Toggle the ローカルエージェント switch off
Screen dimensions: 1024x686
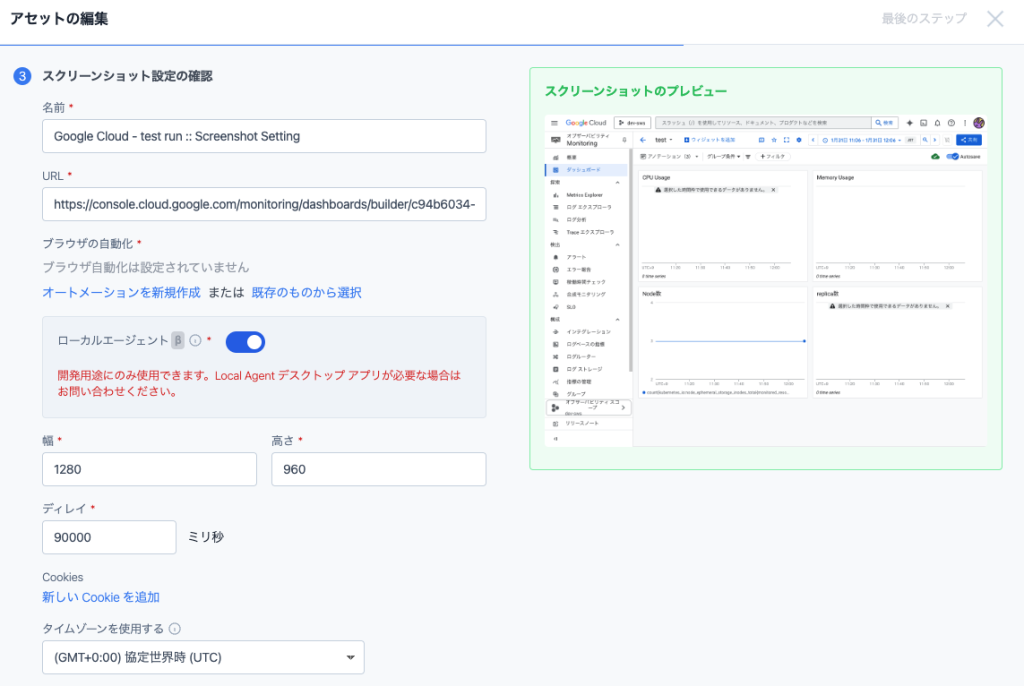point(245,342)
